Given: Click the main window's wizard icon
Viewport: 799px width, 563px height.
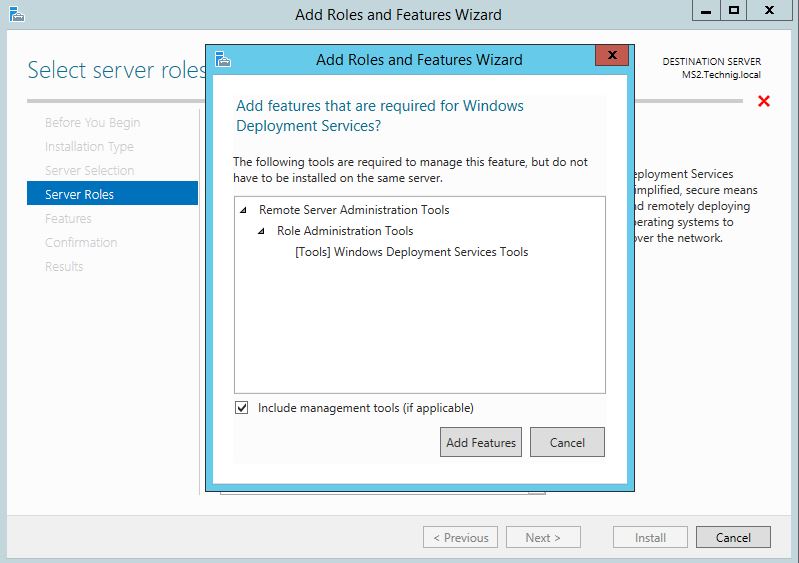Looking at the screenshot, I should pos(17,14).
